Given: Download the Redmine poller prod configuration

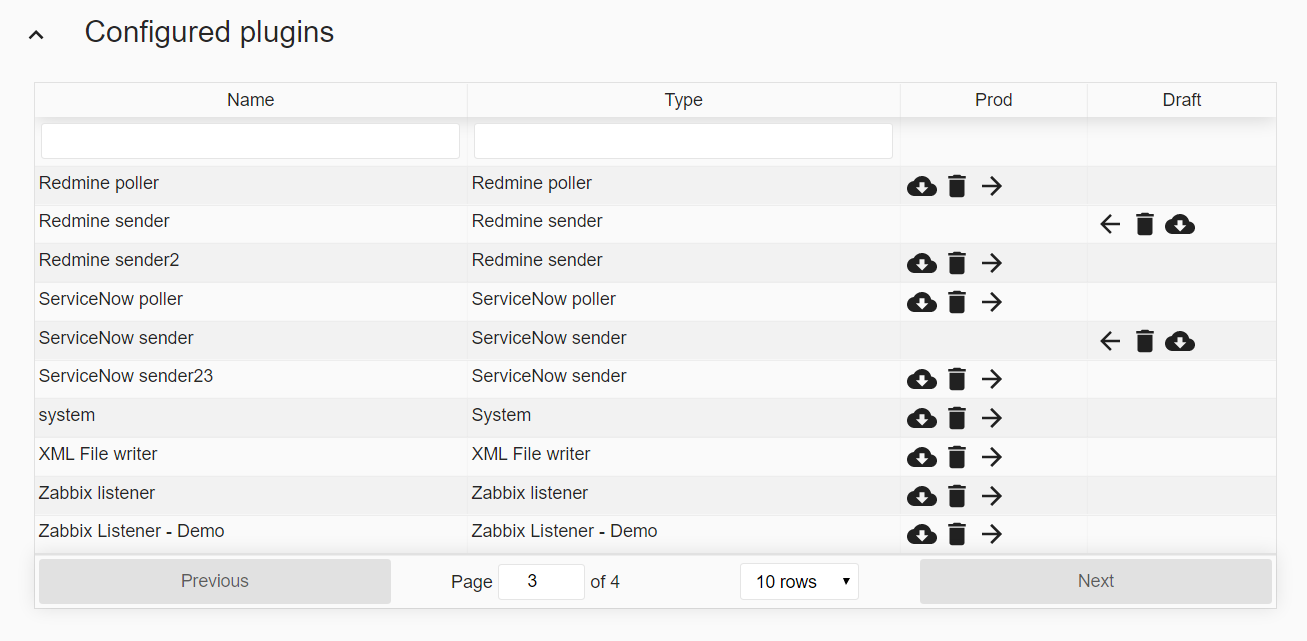Looking at the screenshot, I should click(x=921, y=186).
